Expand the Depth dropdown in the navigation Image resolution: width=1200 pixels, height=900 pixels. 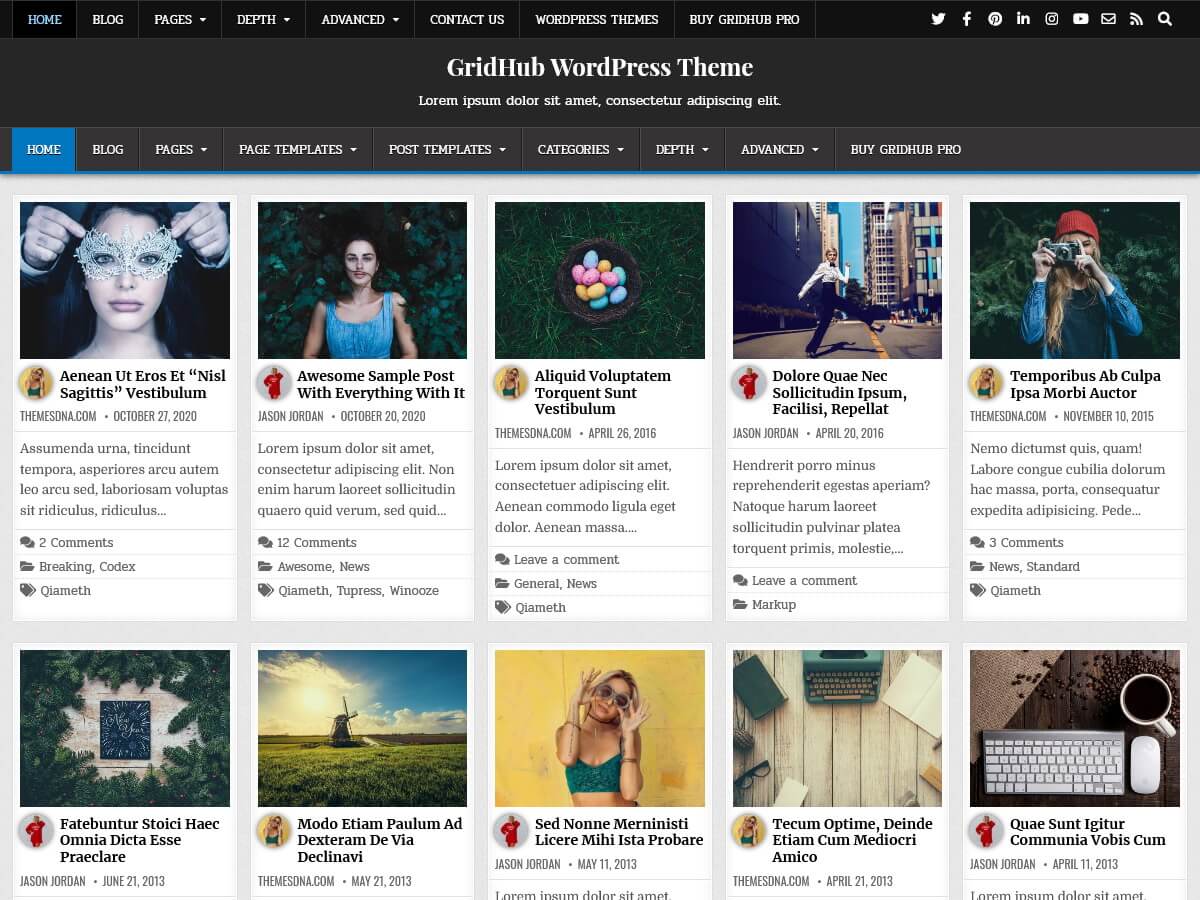click(x=681, y=149)
